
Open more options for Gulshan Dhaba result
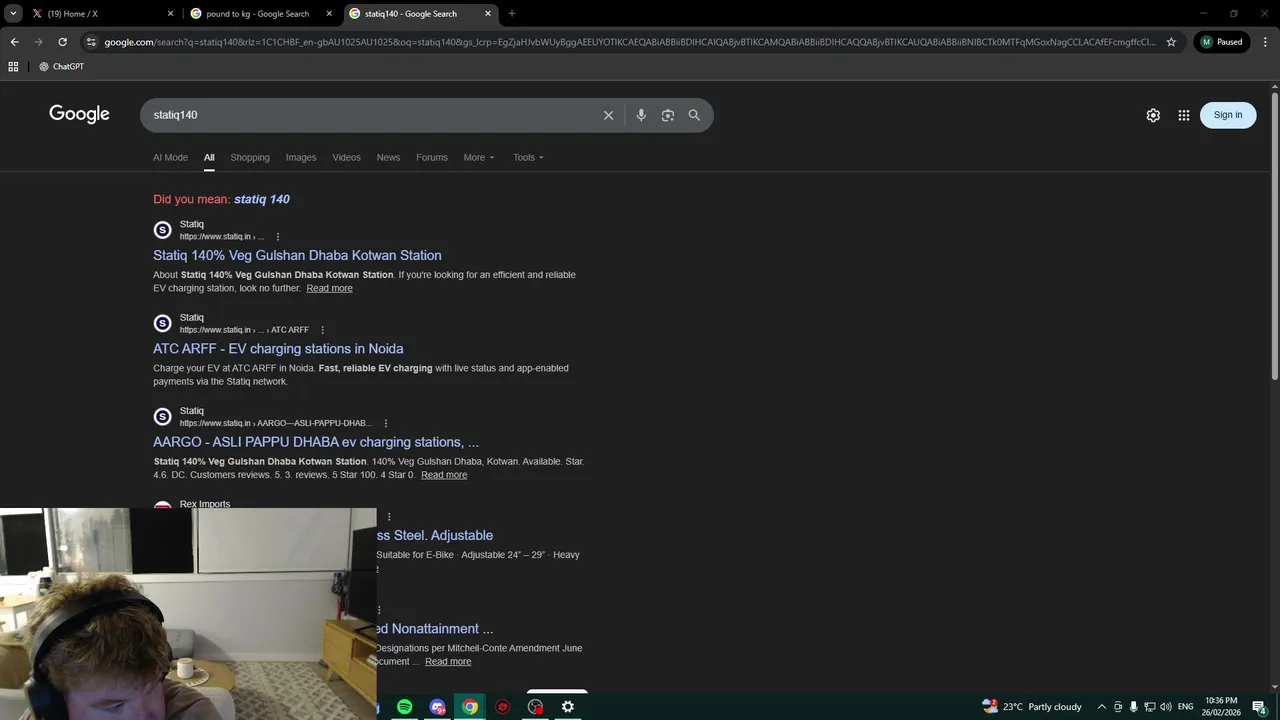(x=278, y=237)
